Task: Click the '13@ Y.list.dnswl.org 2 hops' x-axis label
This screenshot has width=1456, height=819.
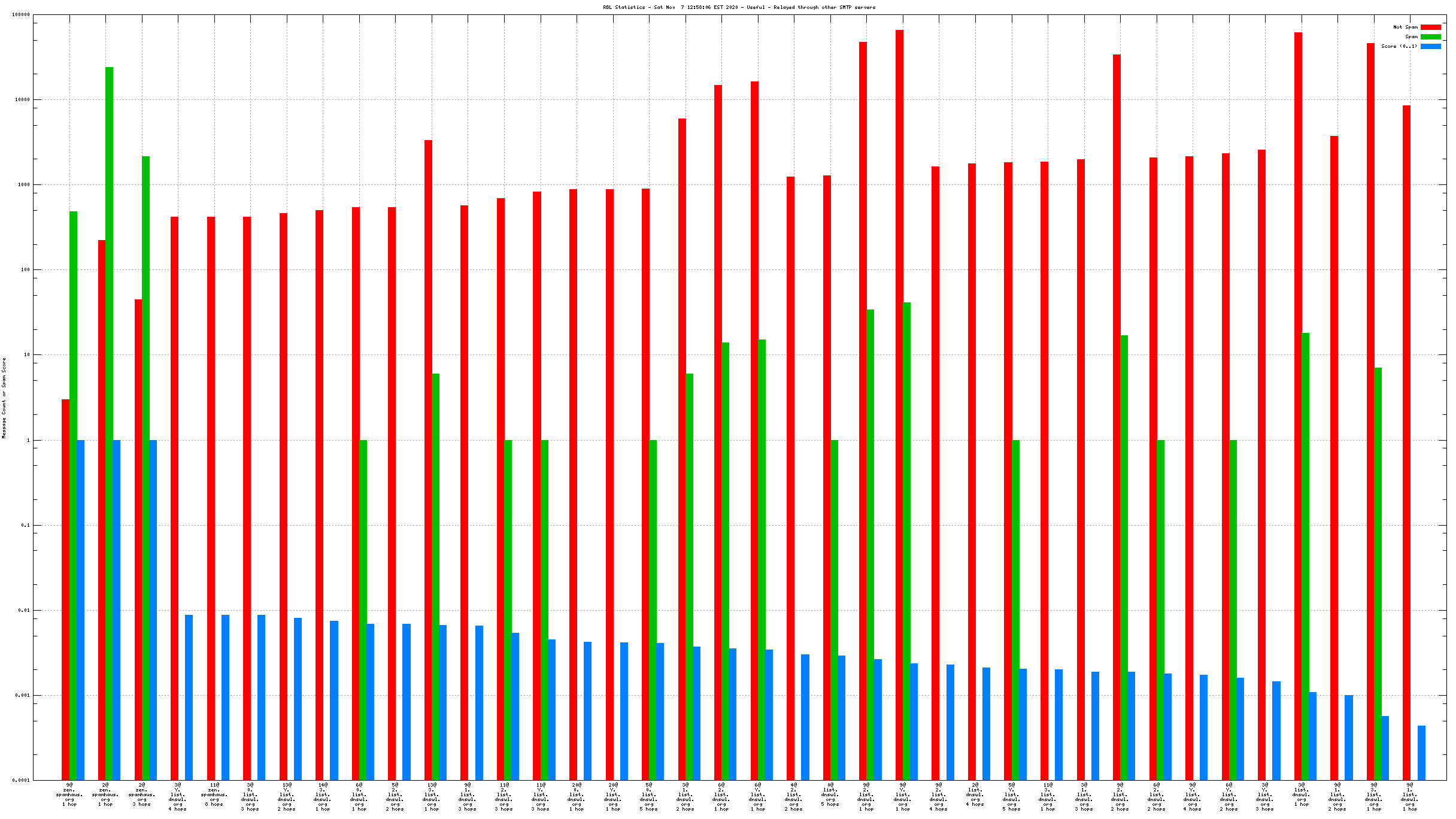Action: pos(287,796)
